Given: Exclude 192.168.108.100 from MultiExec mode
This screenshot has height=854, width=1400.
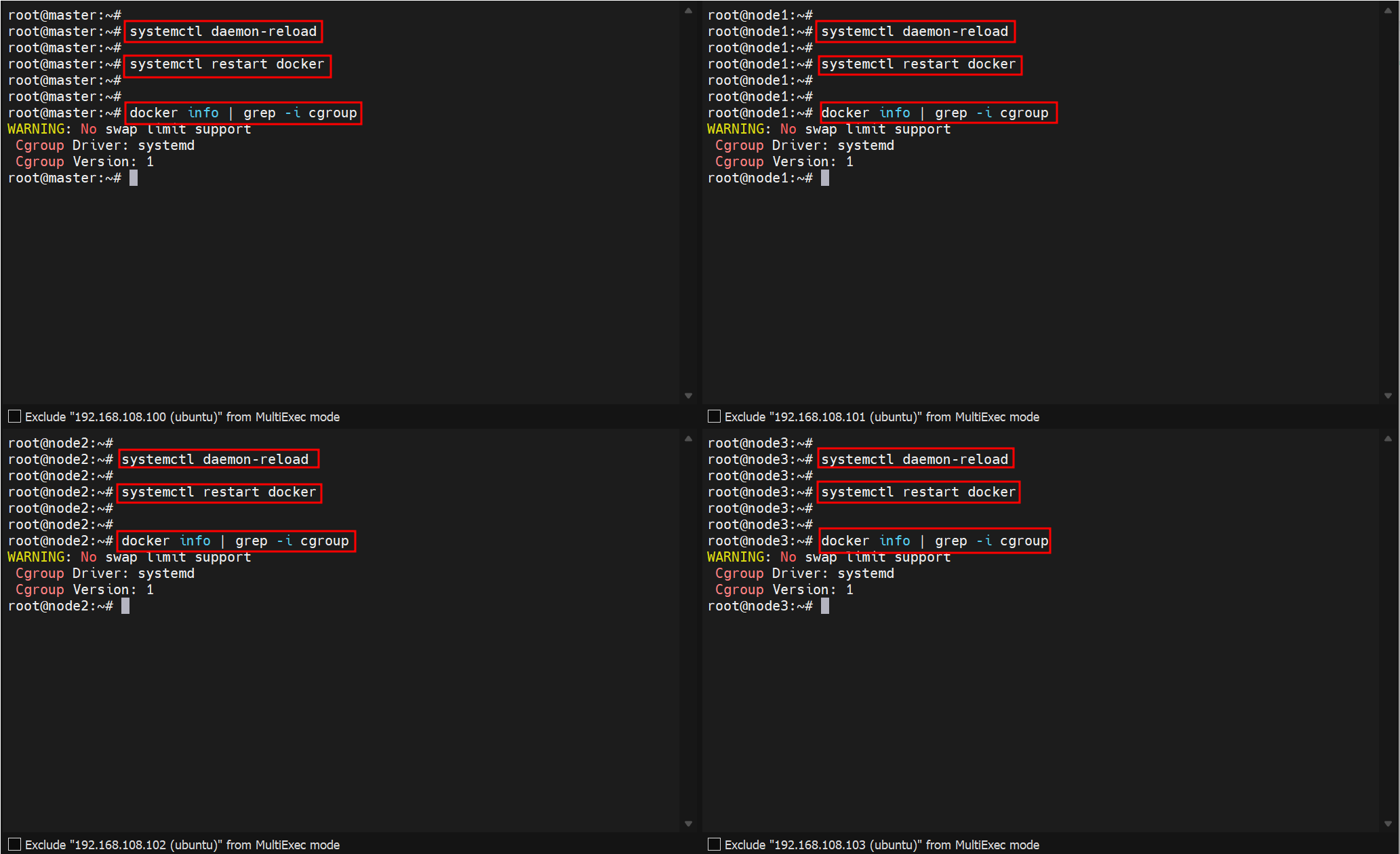Looking at the screenshot, I should [x=14, y=416].
